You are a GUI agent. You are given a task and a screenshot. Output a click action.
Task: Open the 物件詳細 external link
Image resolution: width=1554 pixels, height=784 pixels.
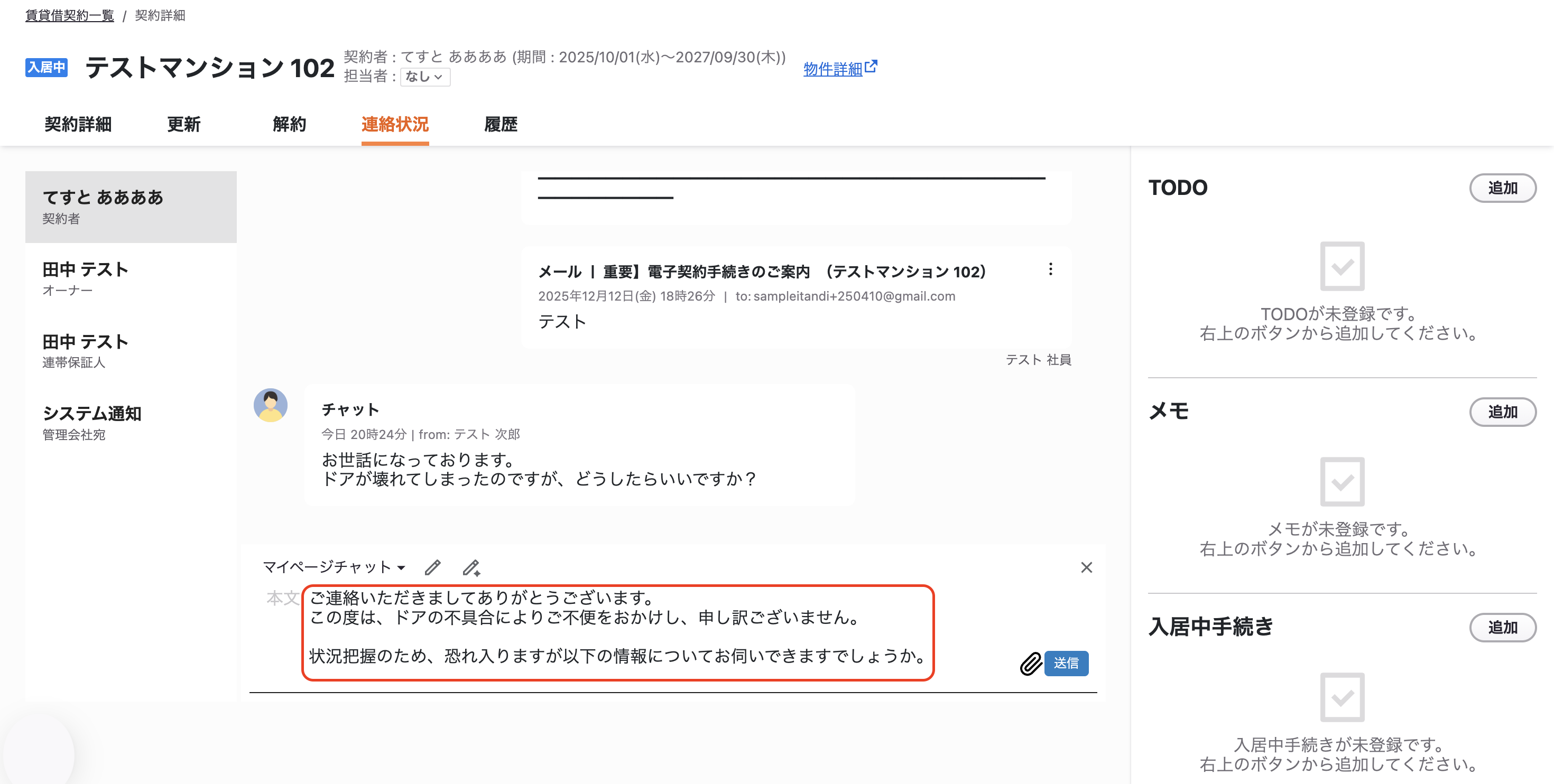click(832, 69)
